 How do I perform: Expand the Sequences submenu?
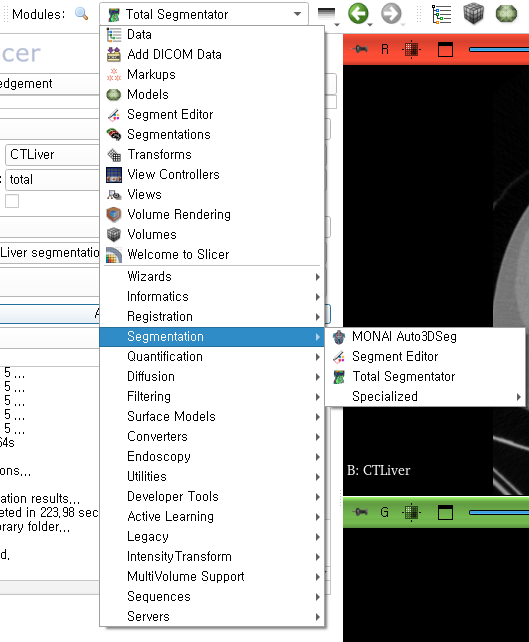click(212, 597)
